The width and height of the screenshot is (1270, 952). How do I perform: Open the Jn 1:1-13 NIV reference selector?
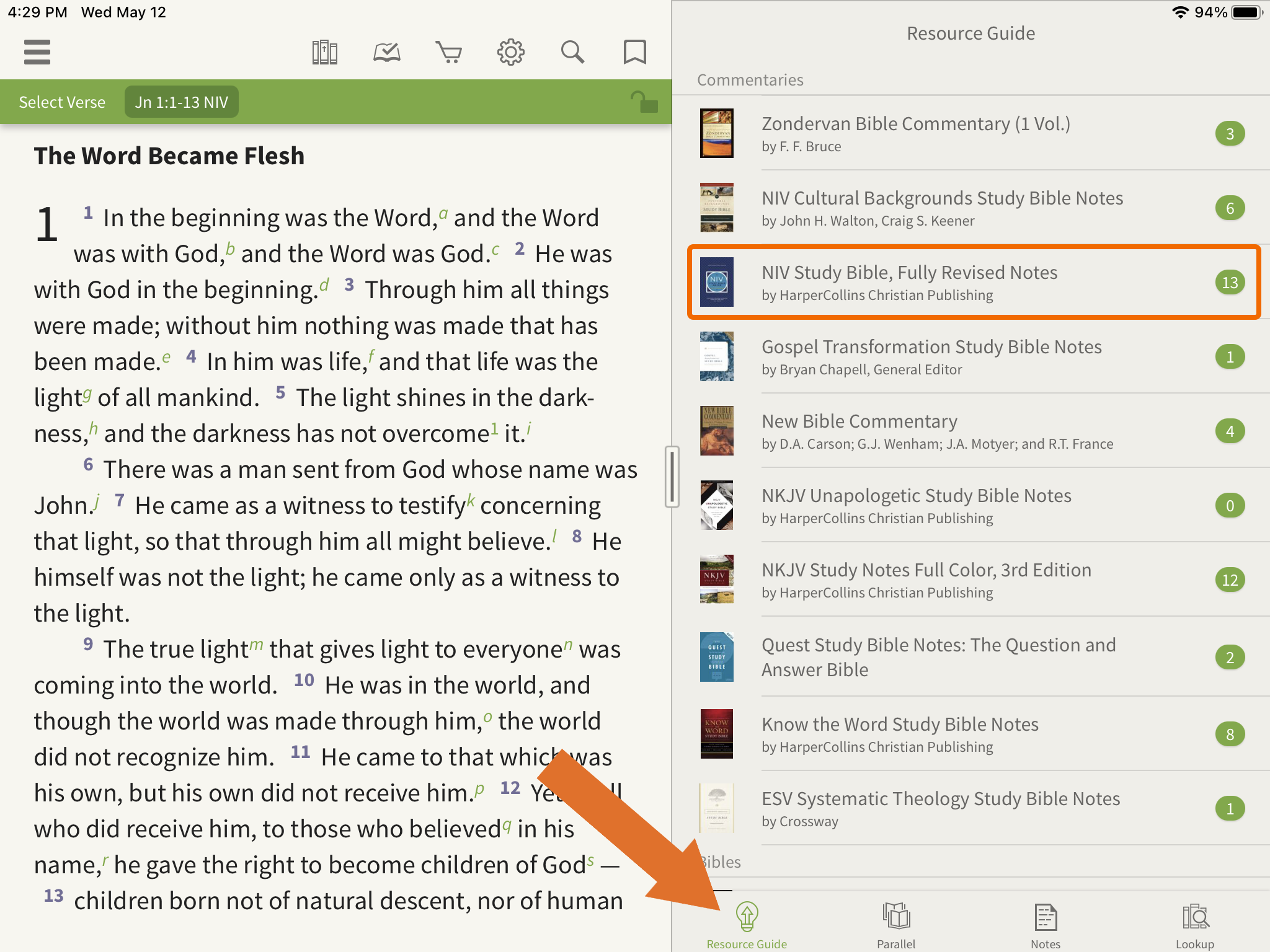[182, 102]
